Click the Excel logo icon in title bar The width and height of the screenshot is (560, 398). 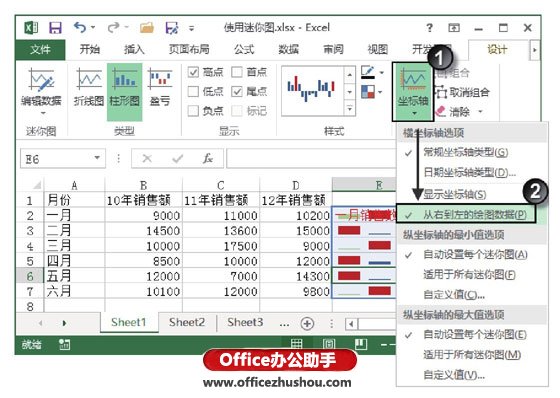point(31,28)
